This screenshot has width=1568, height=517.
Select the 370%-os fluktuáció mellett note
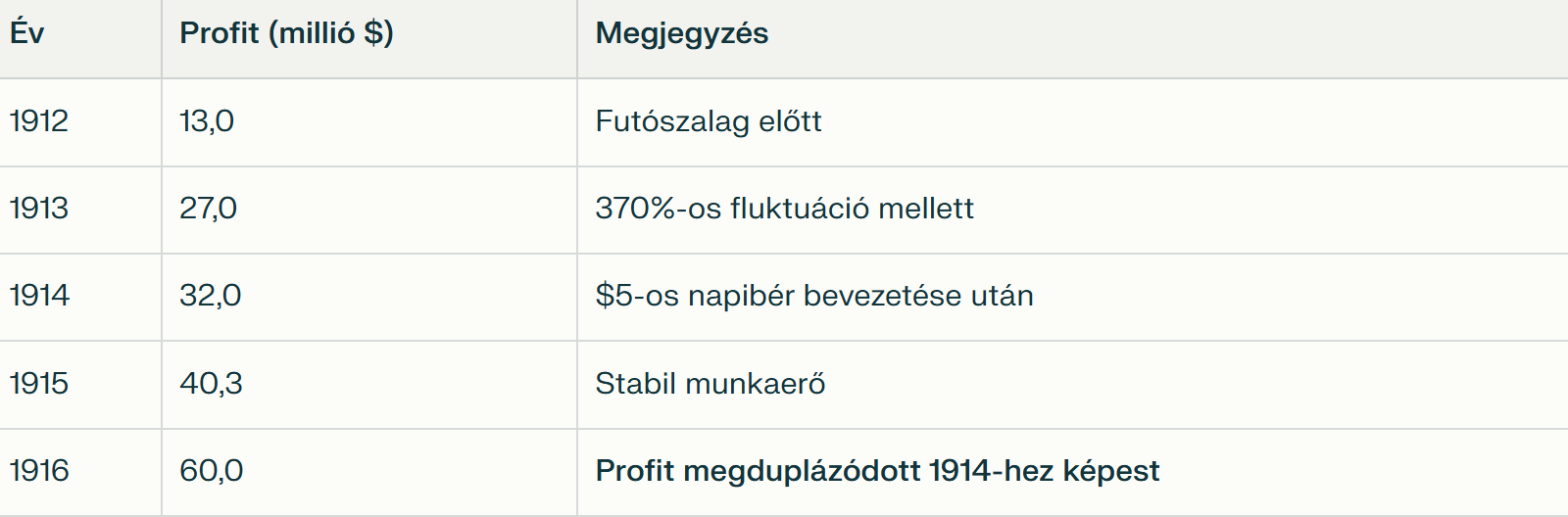[784, 209]
